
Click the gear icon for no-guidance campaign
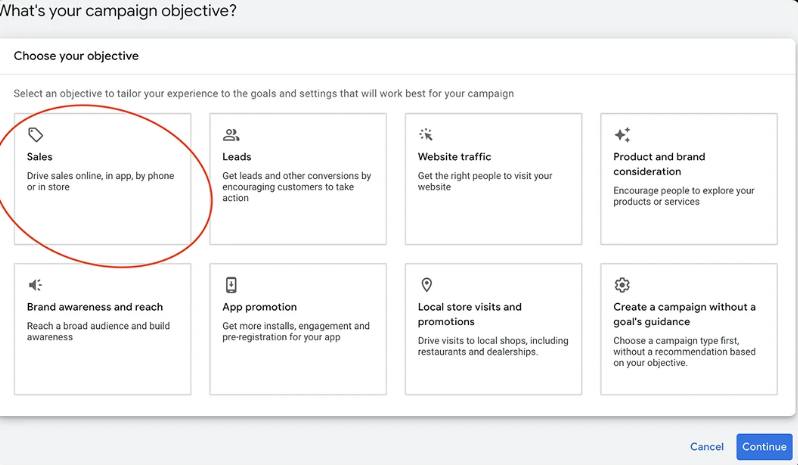pyautogui.click(x=622, y=285)
